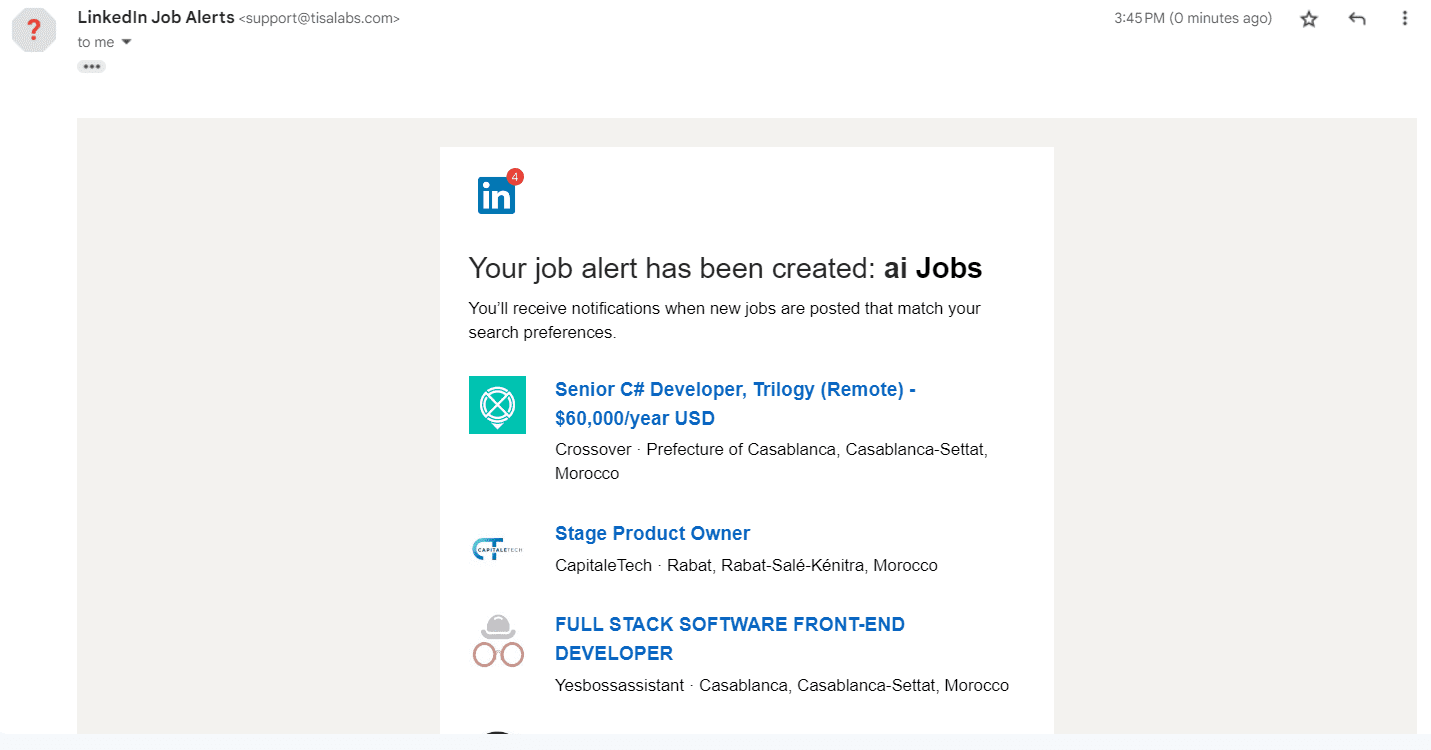Open the CapitaleTech company logo
Screen dimensions: 1431x750
click(x=497, y=548)
